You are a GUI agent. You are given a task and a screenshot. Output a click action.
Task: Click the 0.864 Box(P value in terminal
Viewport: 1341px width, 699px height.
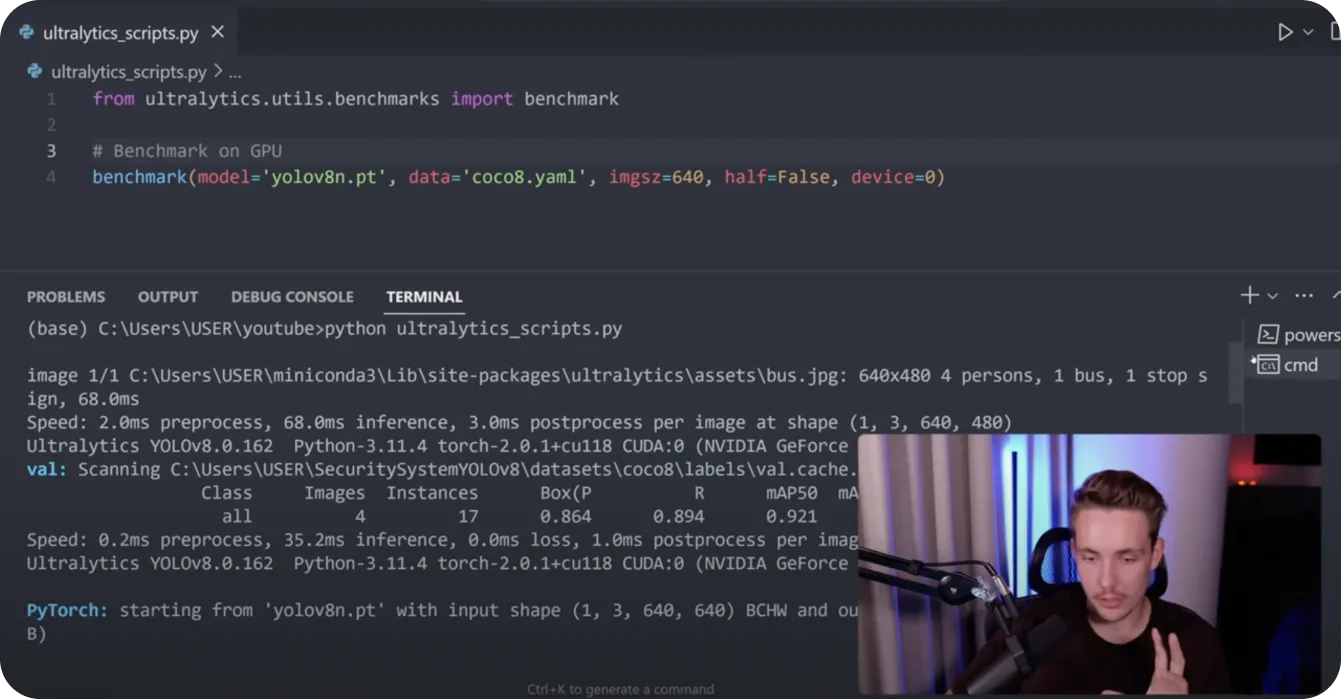point(566,517)
